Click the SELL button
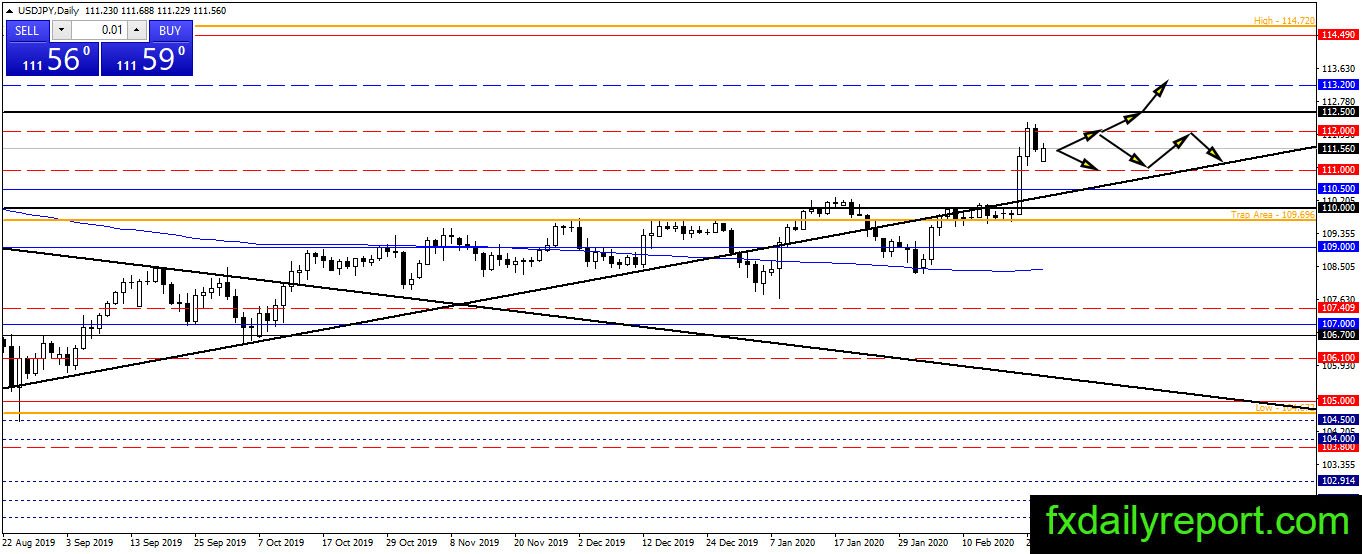This screenshot has width=1362, height=554. click(27, 30)
